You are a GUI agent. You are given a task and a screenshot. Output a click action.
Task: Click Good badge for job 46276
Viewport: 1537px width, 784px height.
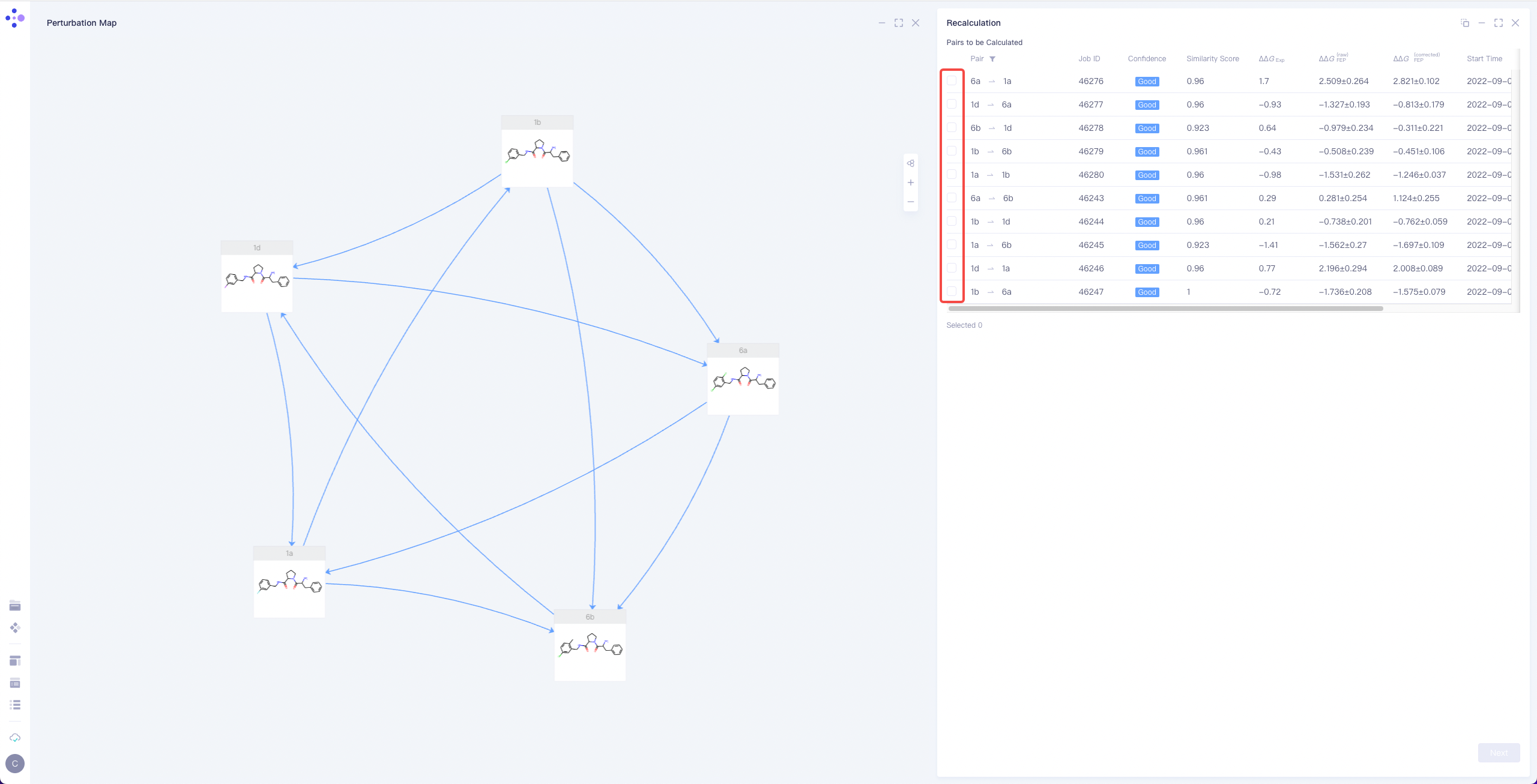pyautogui.click(x=1147, y=82)
